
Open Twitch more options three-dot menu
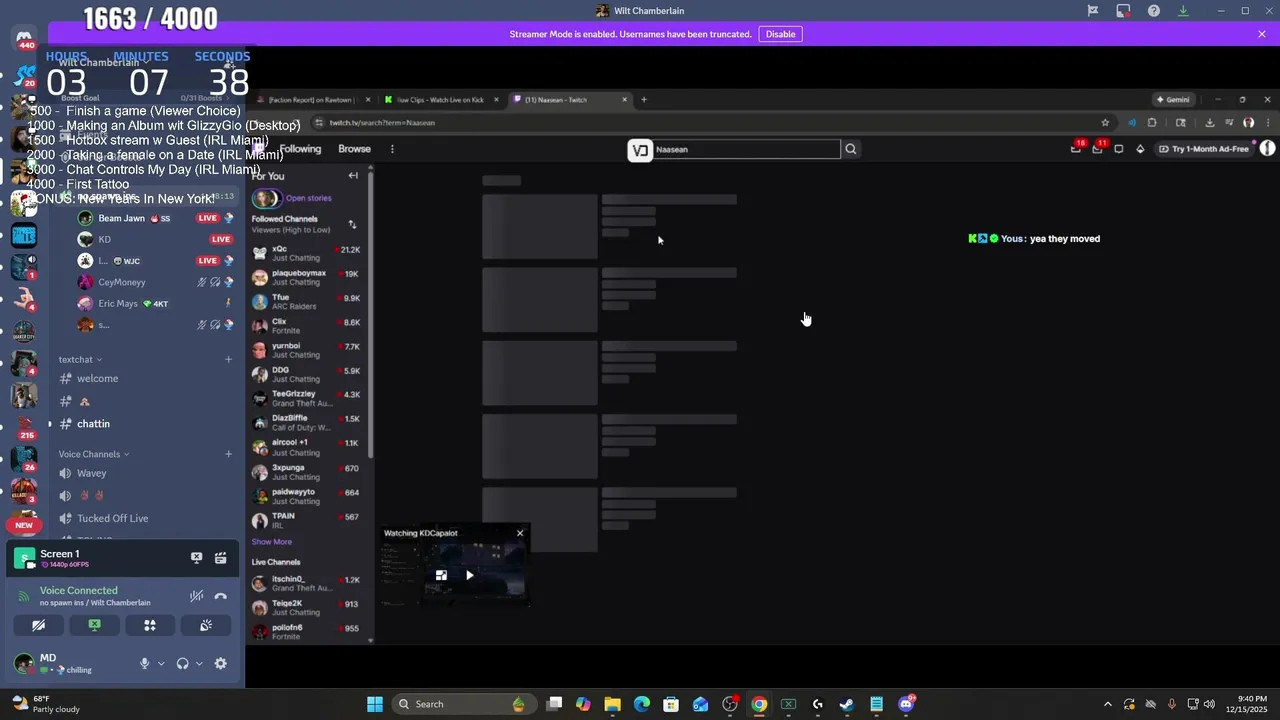(392, 149)
